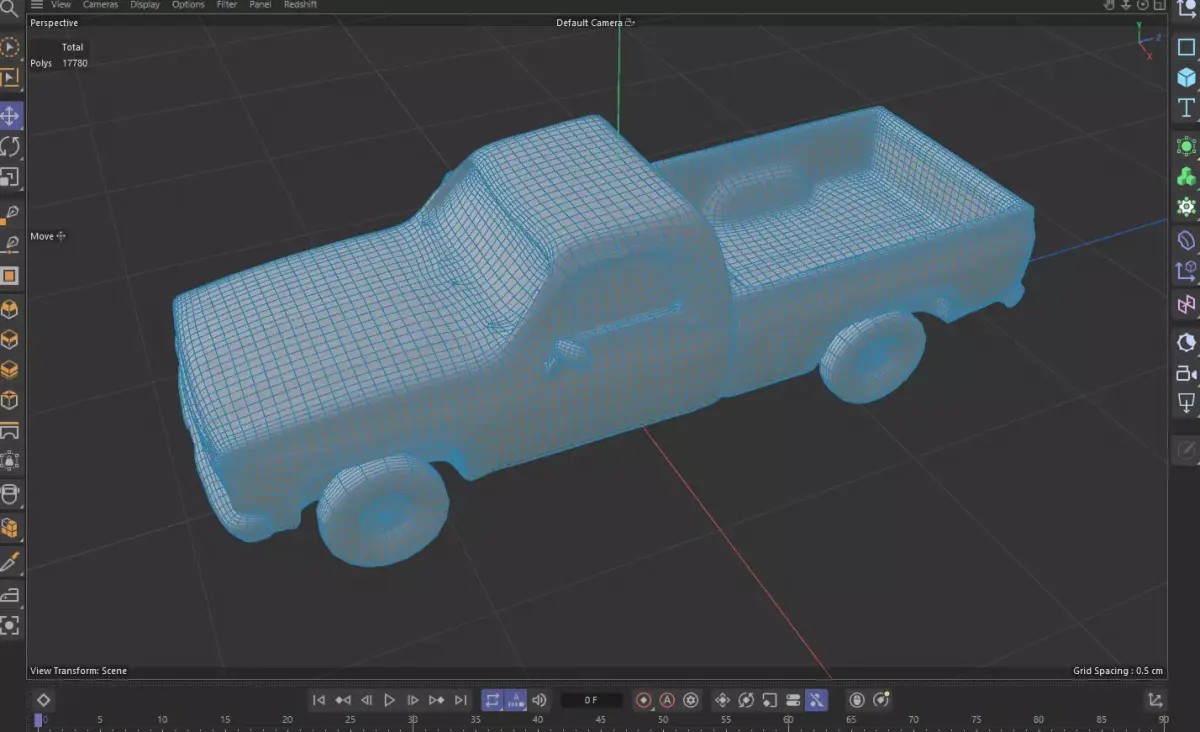Toggle Autokeying button
Image resolution: width=1200 pixels, height=732 pixels.
(x=667, y=700)
